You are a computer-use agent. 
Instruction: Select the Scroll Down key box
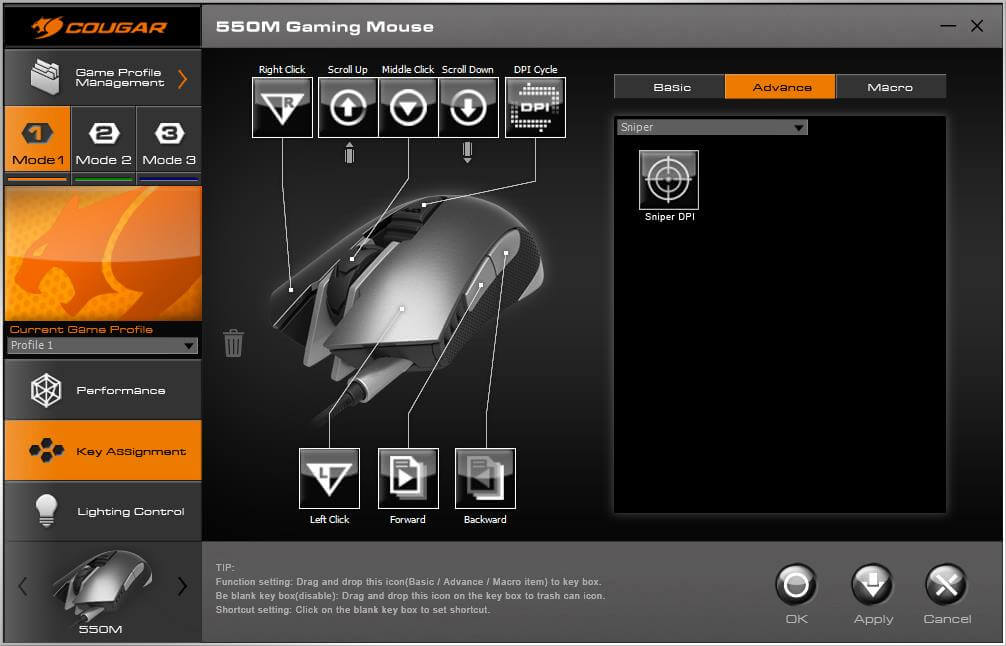(x=468, y=107)
